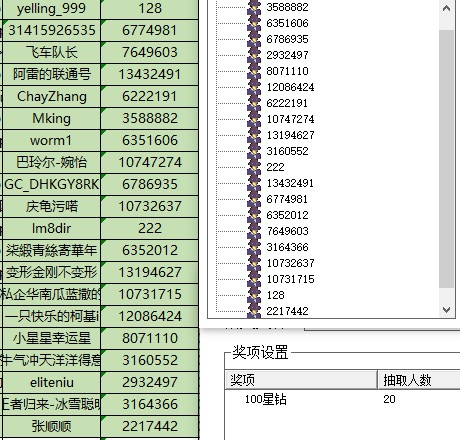This screenshot has width=460, height=440.
Task: Select the lm8dir cell
Action: [51, 228]
